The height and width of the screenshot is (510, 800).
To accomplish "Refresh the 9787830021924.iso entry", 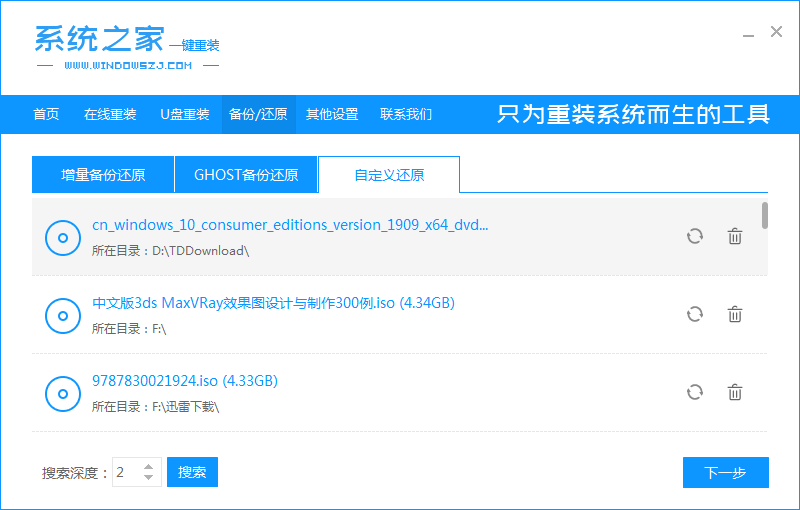I will (695, 392).
